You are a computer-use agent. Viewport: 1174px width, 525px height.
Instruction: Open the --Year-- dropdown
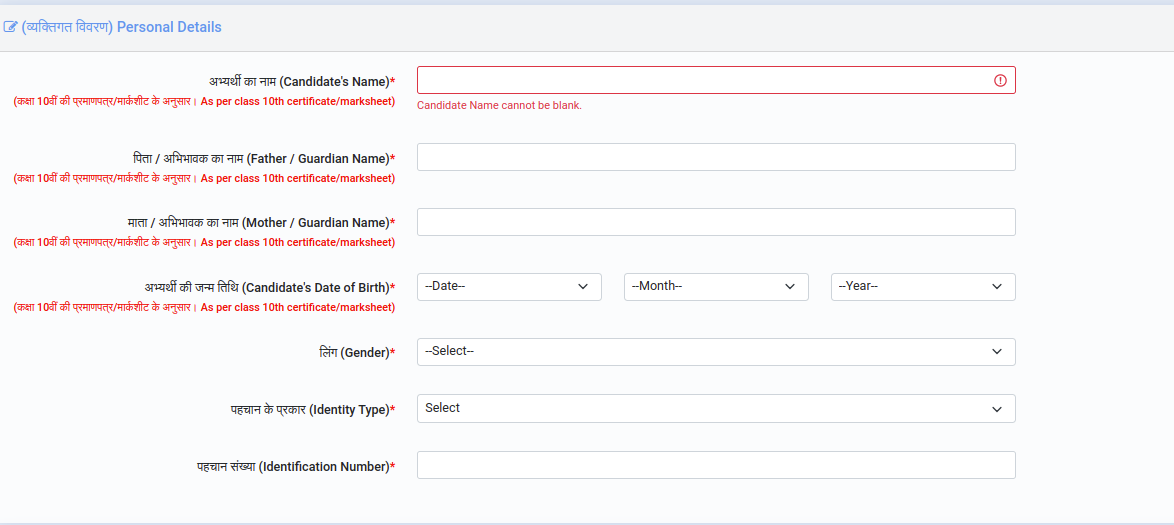click(923, 287)
